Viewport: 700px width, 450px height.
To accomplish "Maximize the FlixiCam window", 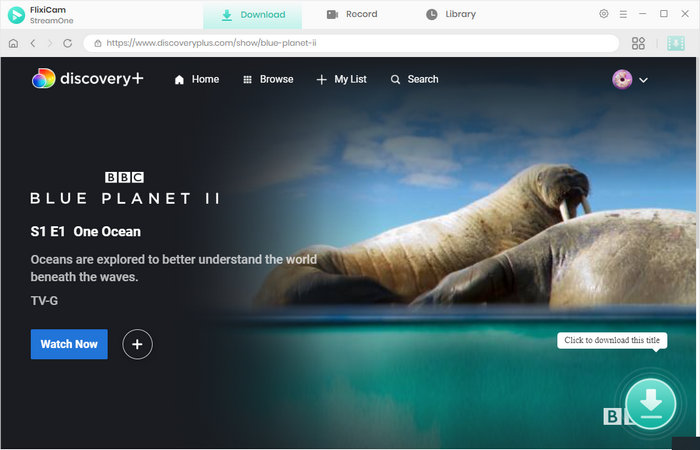I will pyautogui.click(x=664, y=14).
